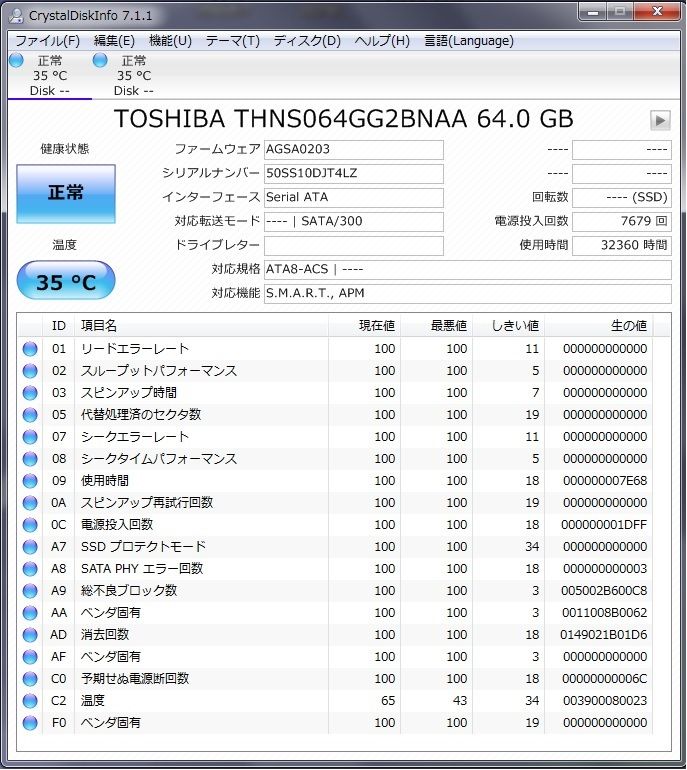Click status icon of row 02 スループットパフォーマンス

click(x=30, y=371)
